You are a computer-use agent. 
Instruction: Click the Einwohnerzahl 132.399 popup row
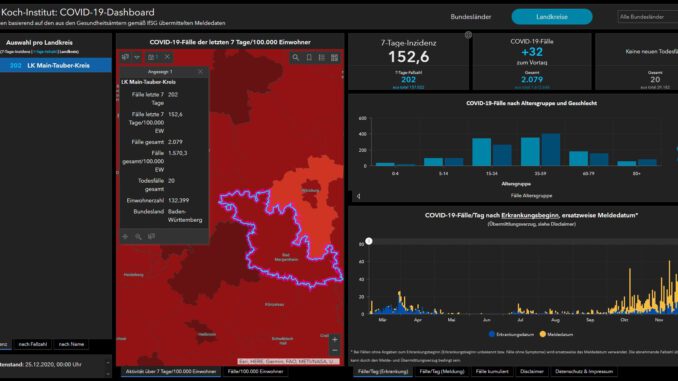164,201
